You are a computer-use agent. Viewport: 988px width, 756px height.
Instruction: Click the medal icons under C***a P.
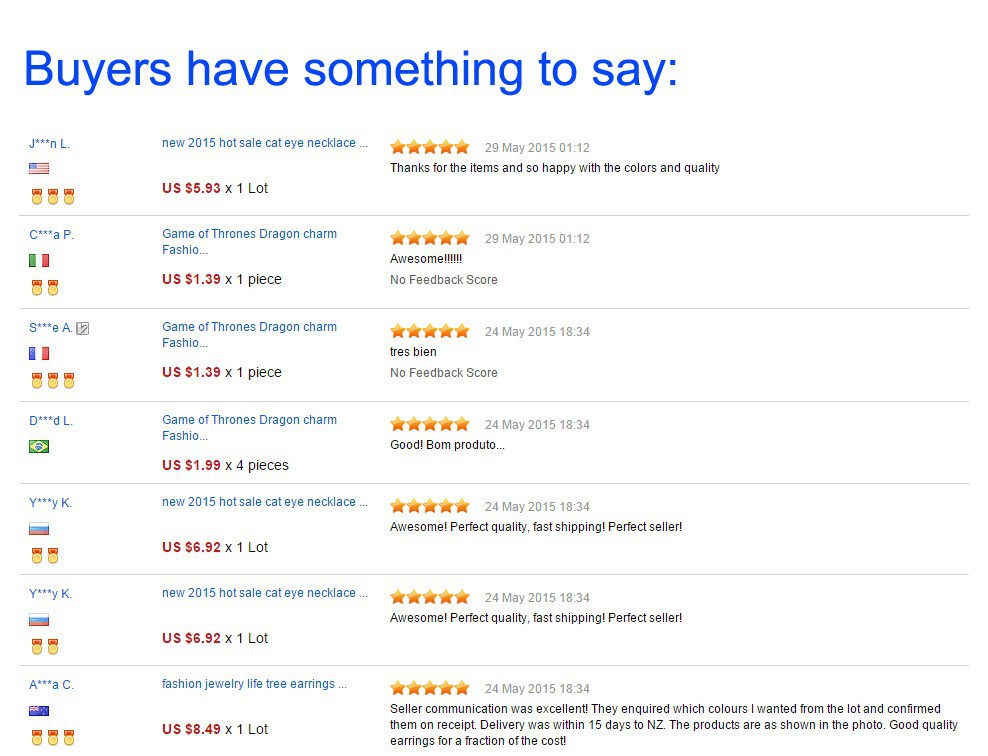(45, 288)
